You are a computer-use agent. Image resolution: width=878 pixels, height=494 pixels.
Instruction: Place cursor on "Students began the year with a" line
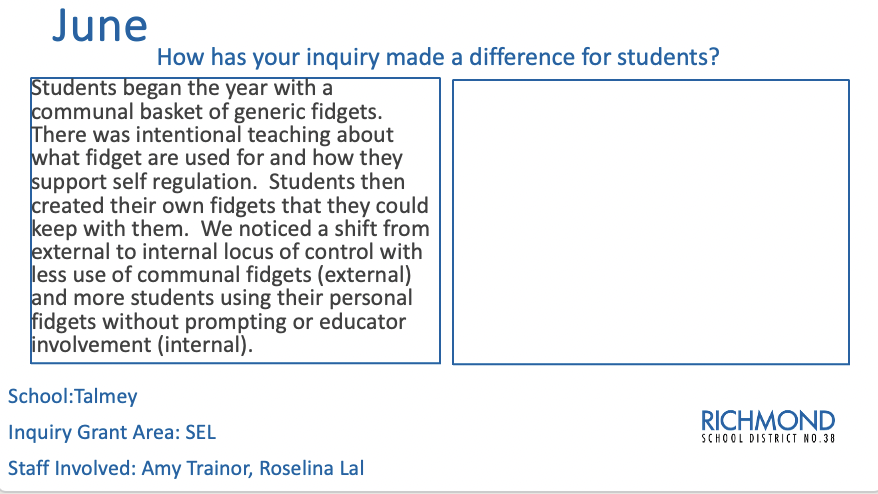[x=182, y=88]
